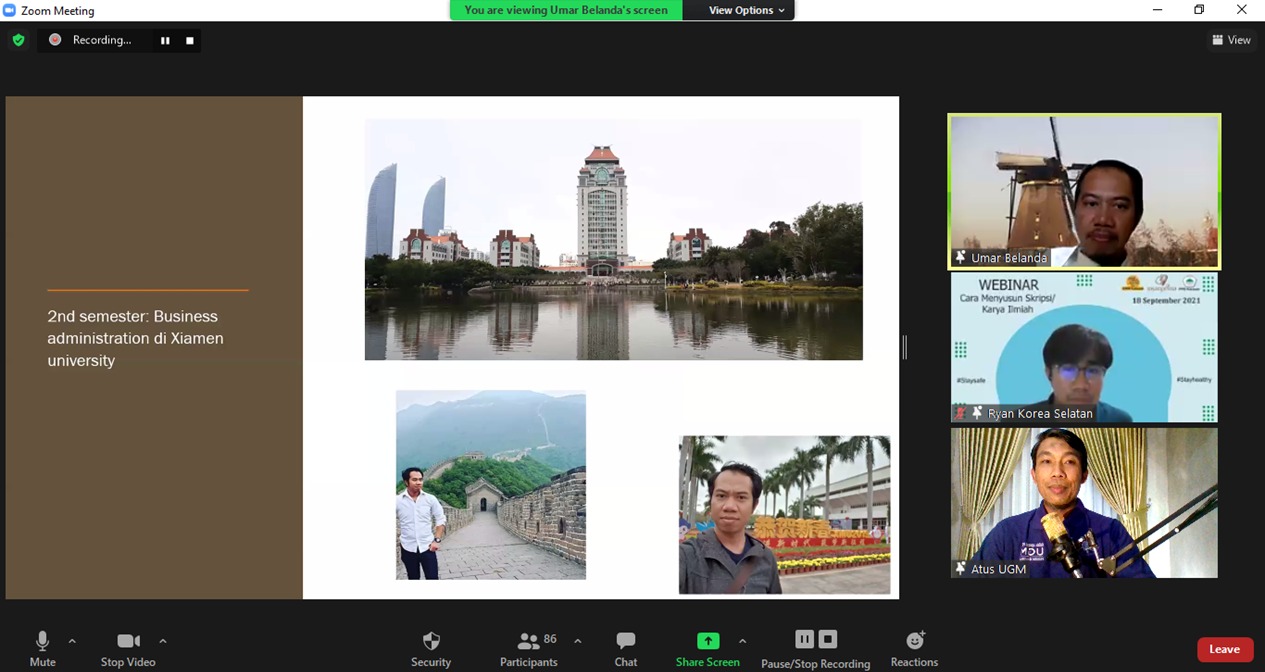Select Ryan Korea Selatan's video thumbnail

tap(1084, 347)
